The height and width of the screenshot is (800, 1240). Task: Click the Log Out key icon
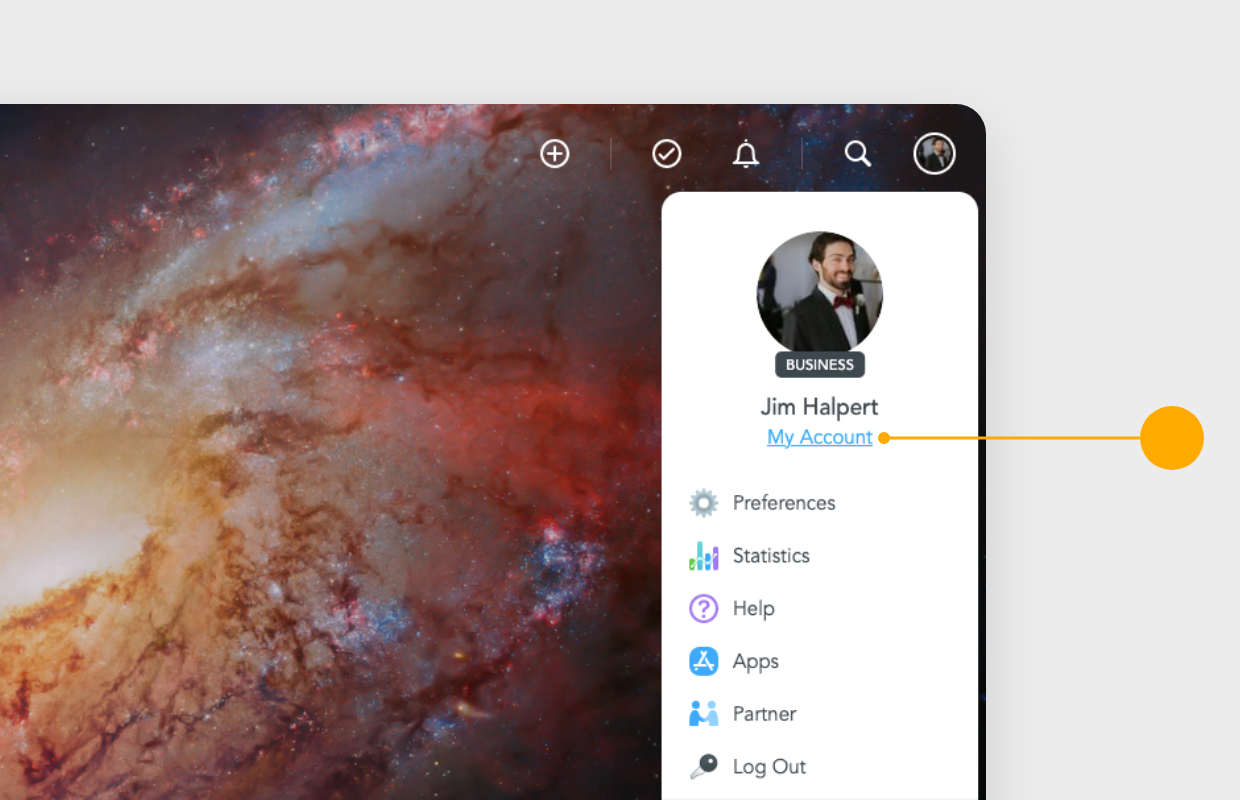tap(704, 766)
